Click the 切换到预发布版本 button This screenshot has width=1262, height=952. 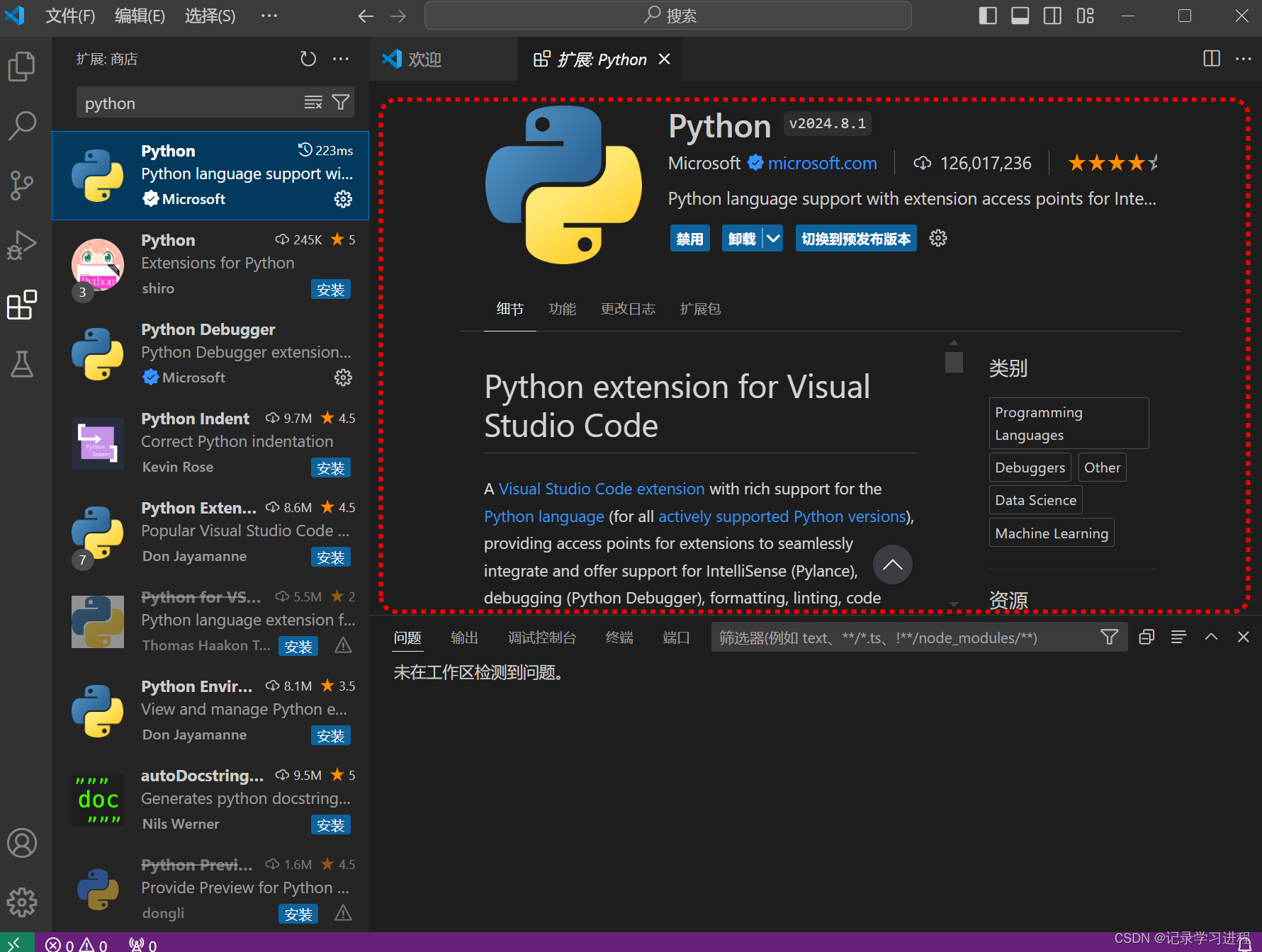(x=855, y=238)
